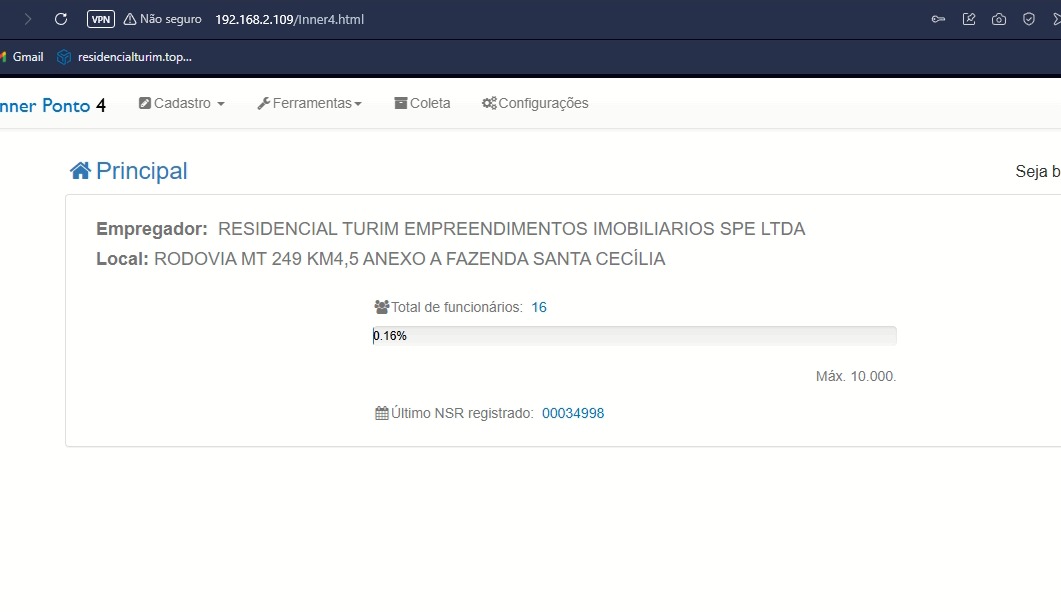Click the 0.16% capacity progress bar
Viewport: 1061px width, 612px height.
click(x=634, y=336)
